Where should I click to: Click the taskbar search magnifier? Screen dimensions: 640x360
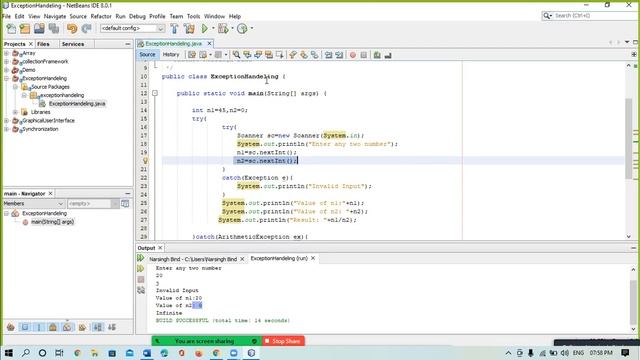coord(25,353)
